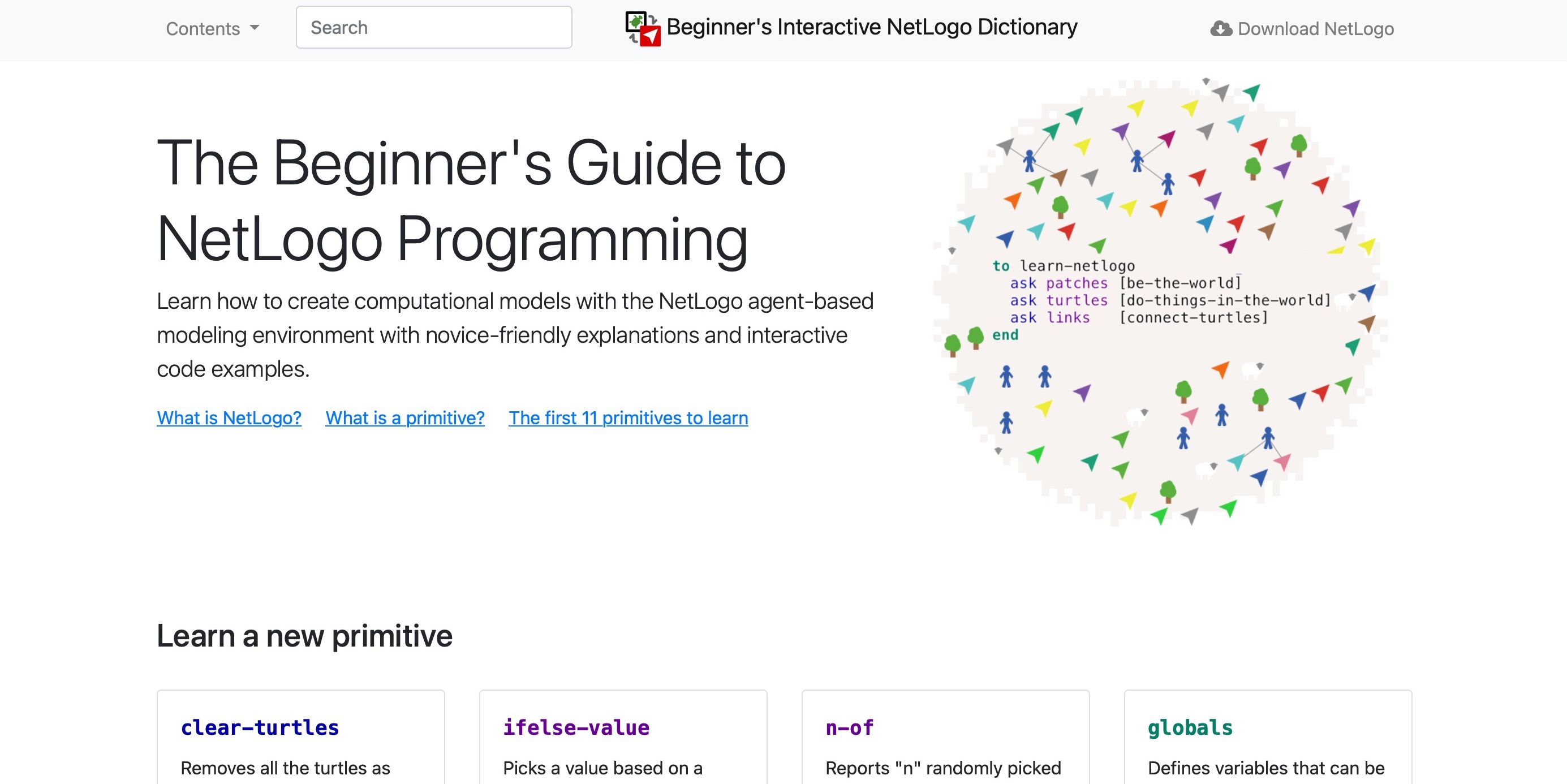This screenshot has height=784, width=1567.
Task: Click the Download NetLogo link
Action: pos(1315,29)
